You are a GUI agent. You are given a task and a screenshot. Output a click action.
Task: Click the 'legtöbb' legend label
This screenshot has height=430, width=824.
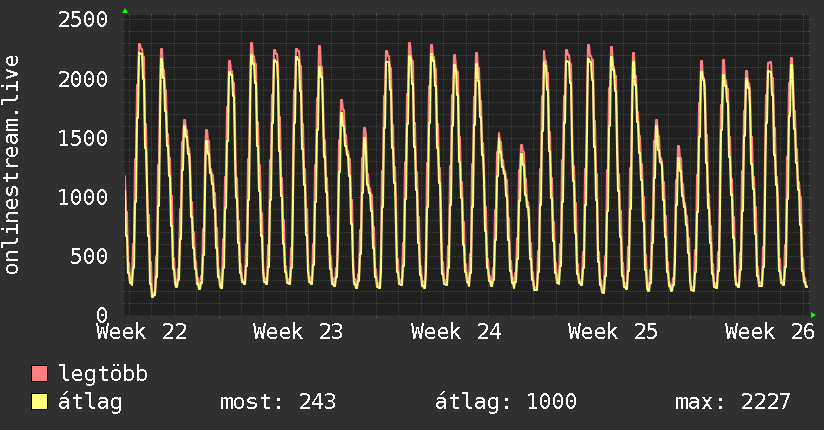(x=103, y=373)
